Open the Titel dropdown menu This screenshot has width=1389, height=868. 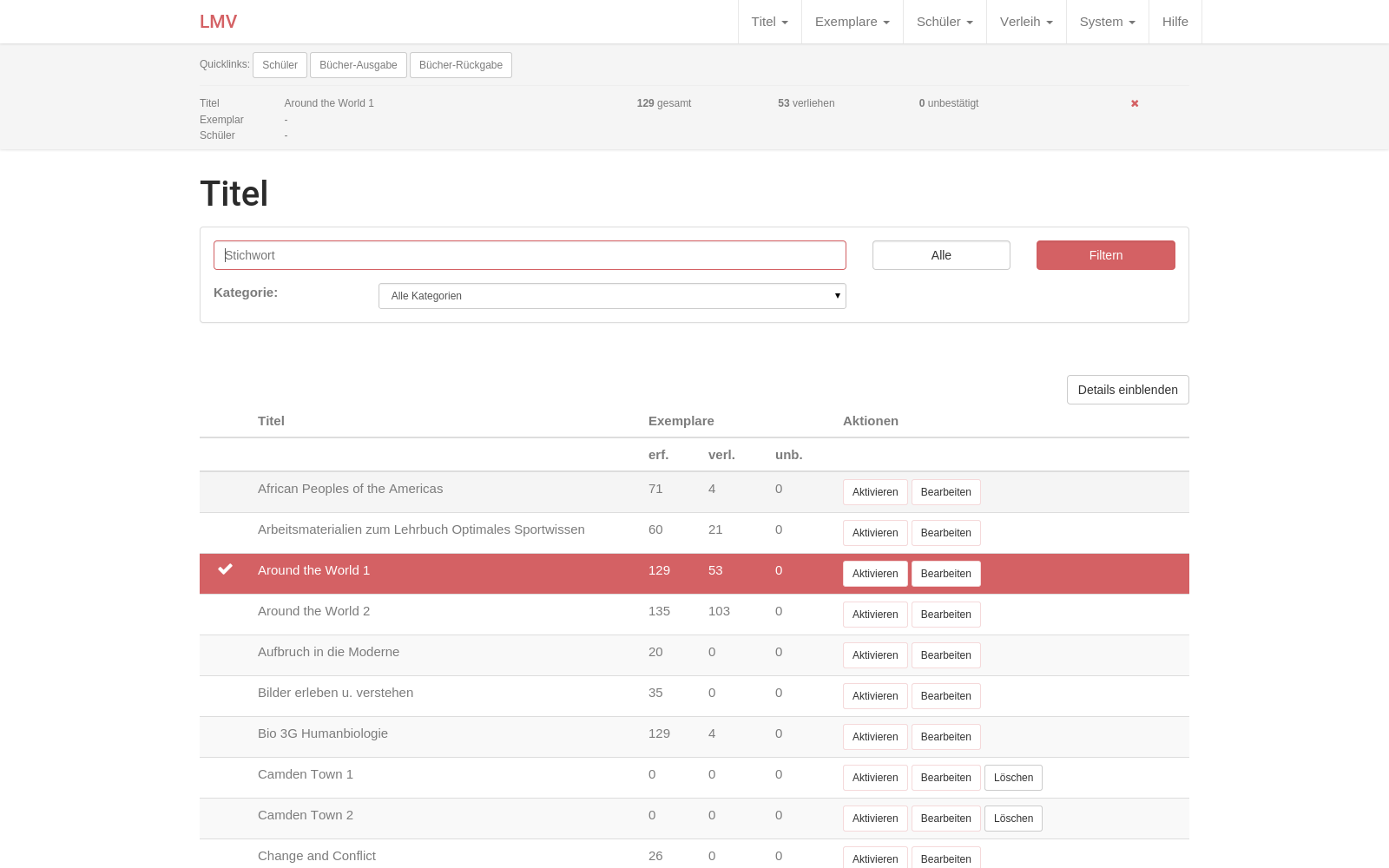pos(769,22)
